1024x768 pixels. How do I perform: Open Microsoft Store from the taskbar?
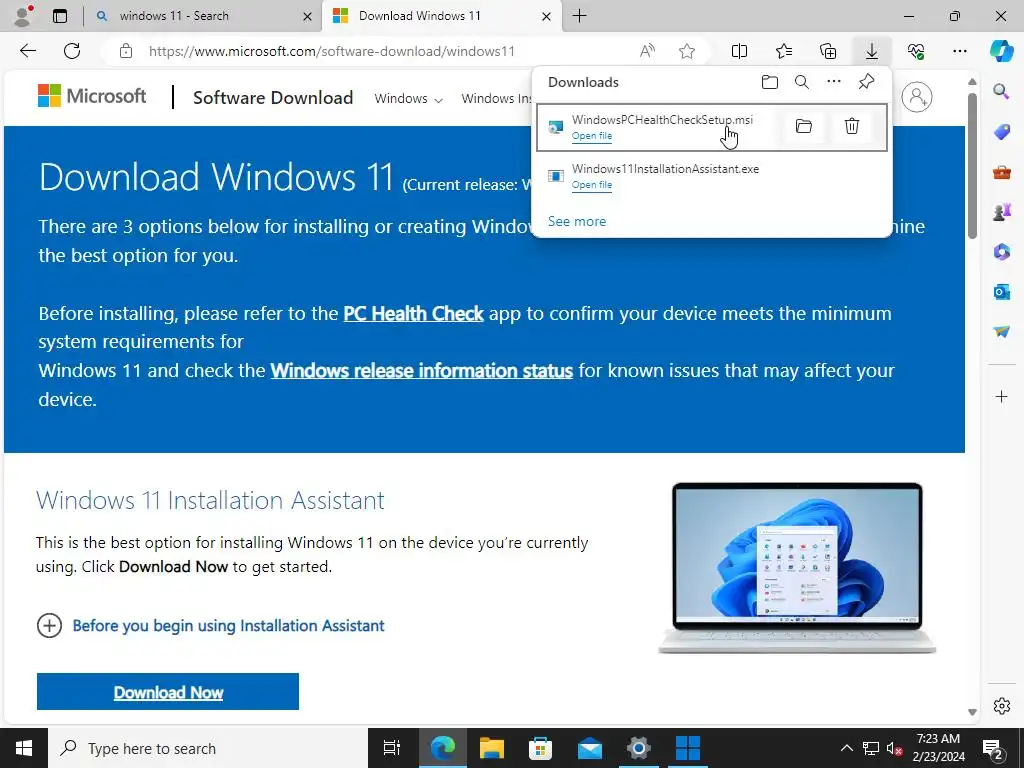[540, 748]
